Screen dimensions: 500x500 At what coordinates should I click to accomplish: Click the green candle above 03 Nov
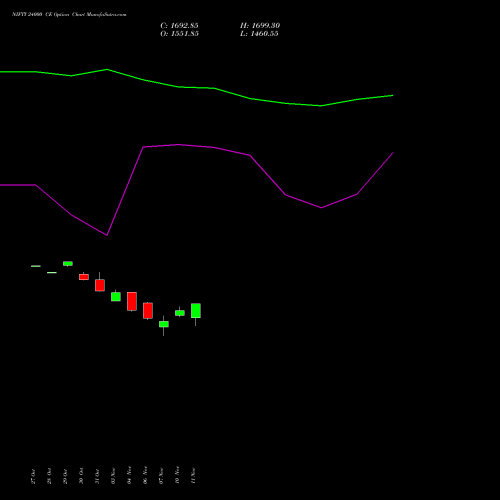116,297
